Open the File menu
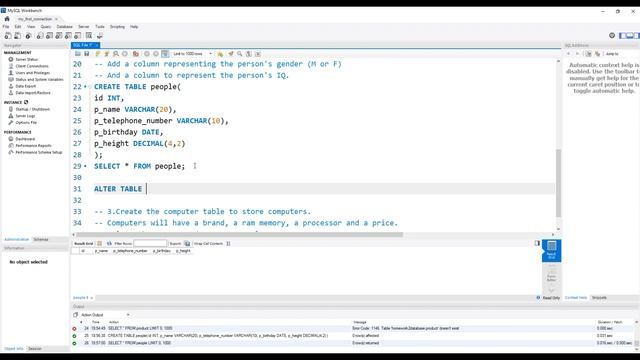 pos(6,27)
